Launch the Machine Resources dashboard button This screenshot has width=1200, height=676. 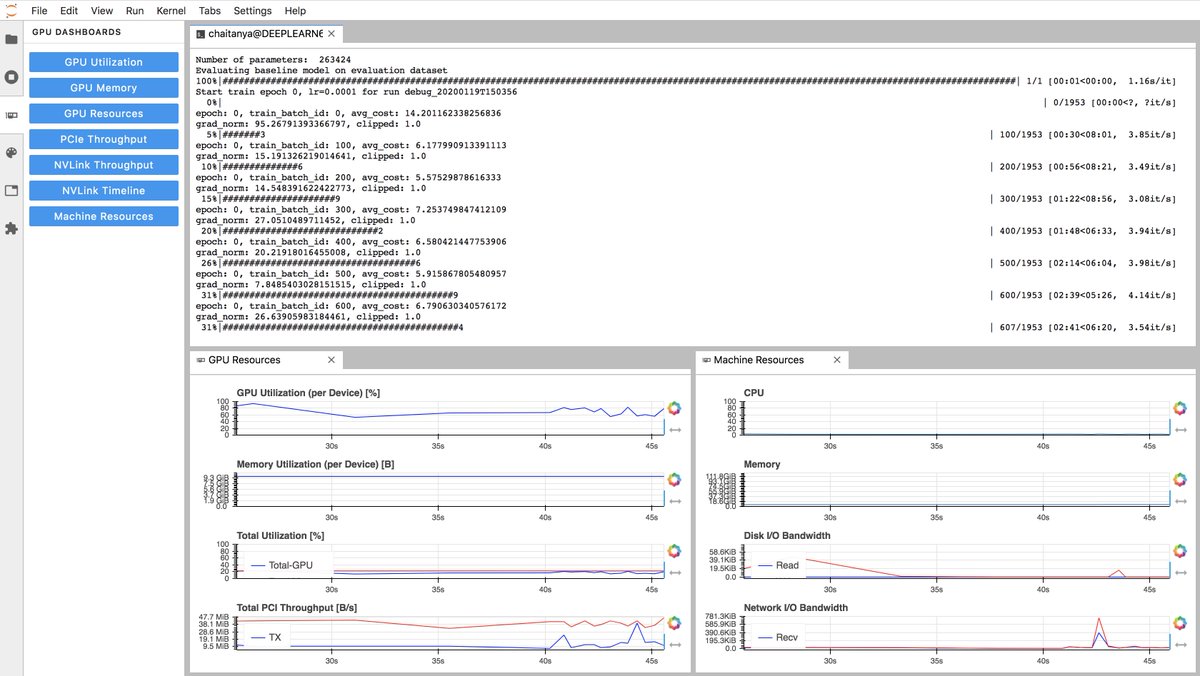[104, 216]
